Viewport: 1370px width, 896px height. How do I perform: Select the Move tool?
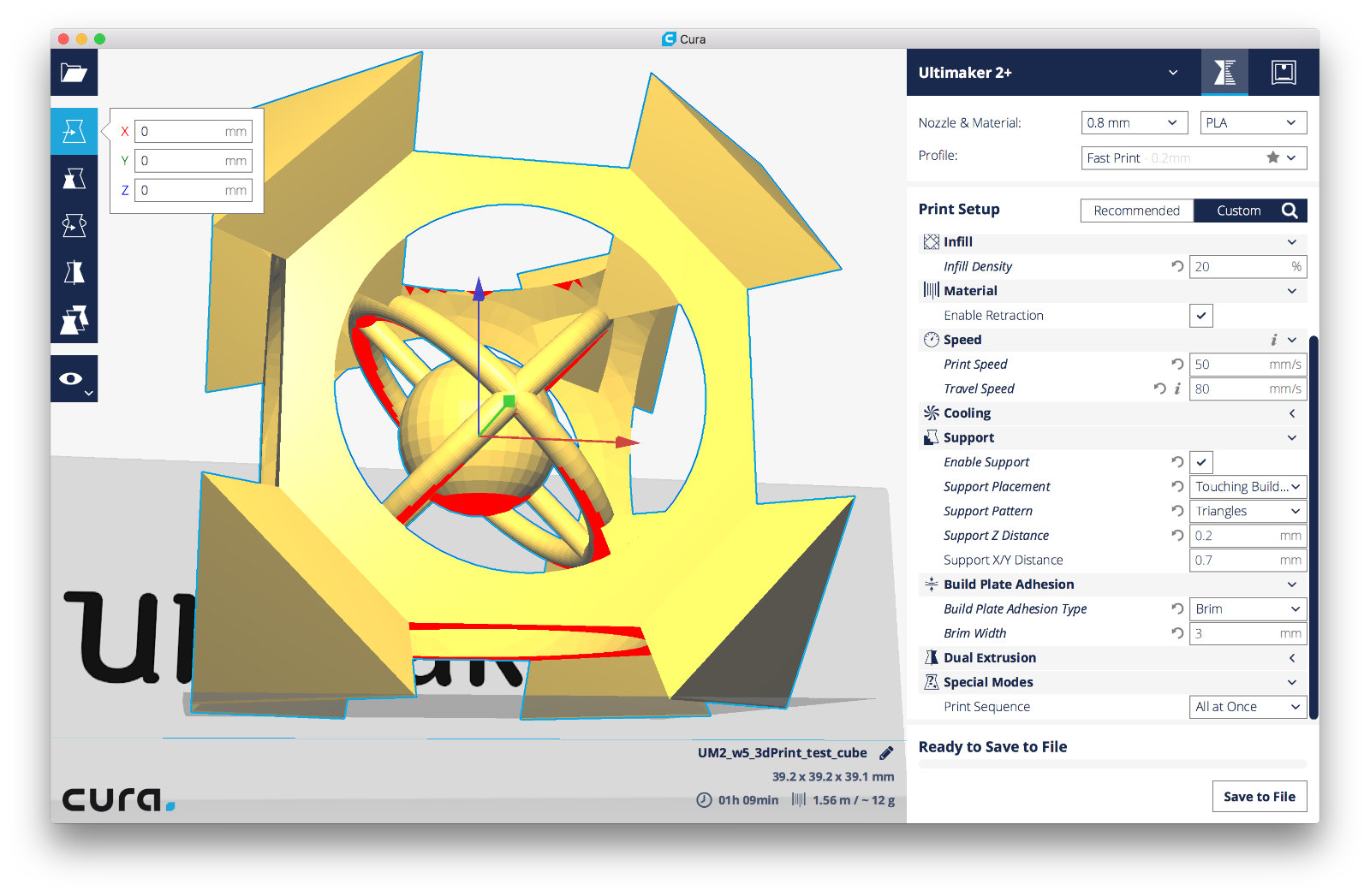tap(74, 131)
